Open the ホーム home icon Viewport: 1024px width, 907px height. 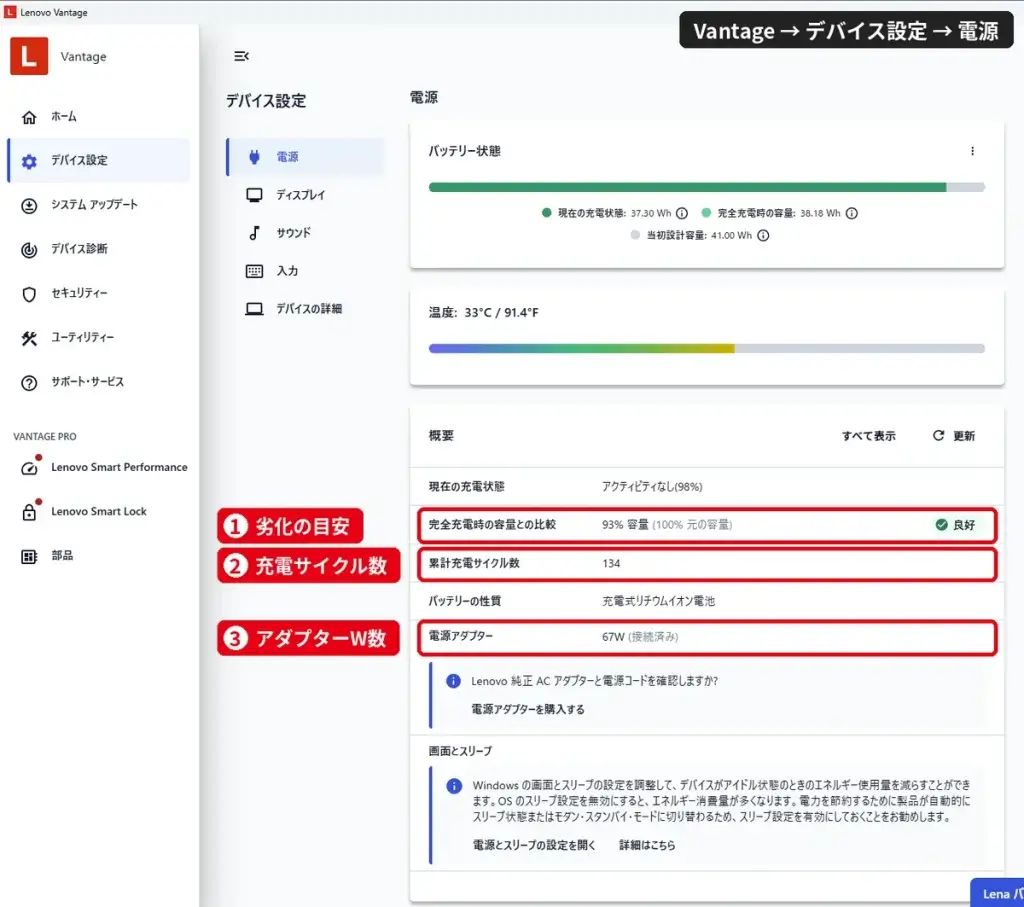[29, 118]
